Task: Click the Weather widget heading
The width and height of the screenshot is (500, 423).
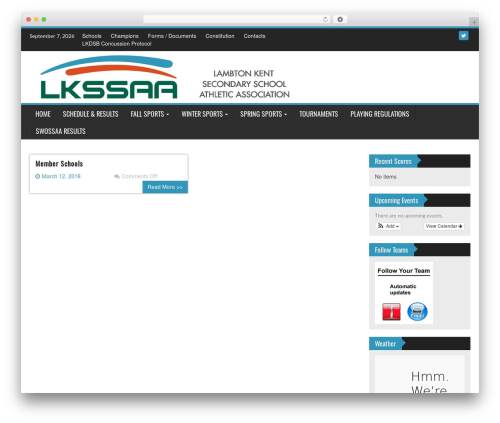Action: (385, 344)
